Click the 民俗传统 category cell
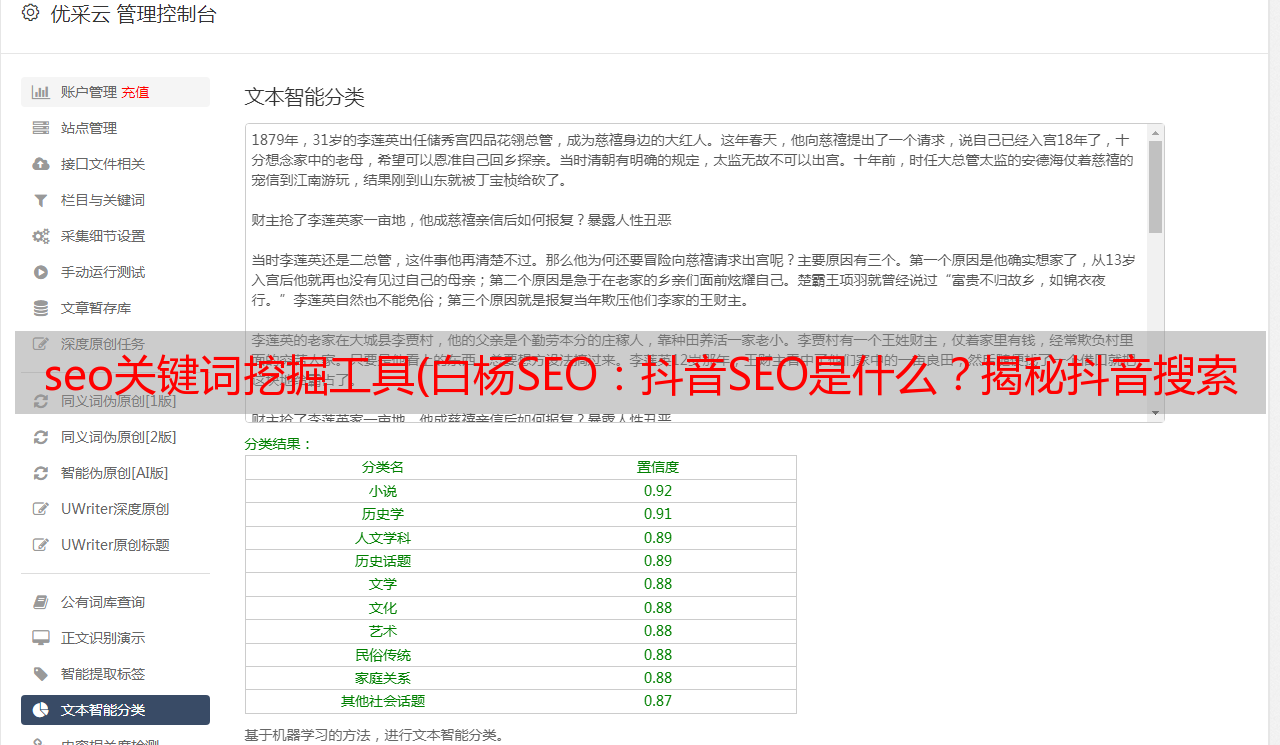Image resolution: width=1280 pixels, height=745 pixels. pyautogui.click(x=383, y=655)
